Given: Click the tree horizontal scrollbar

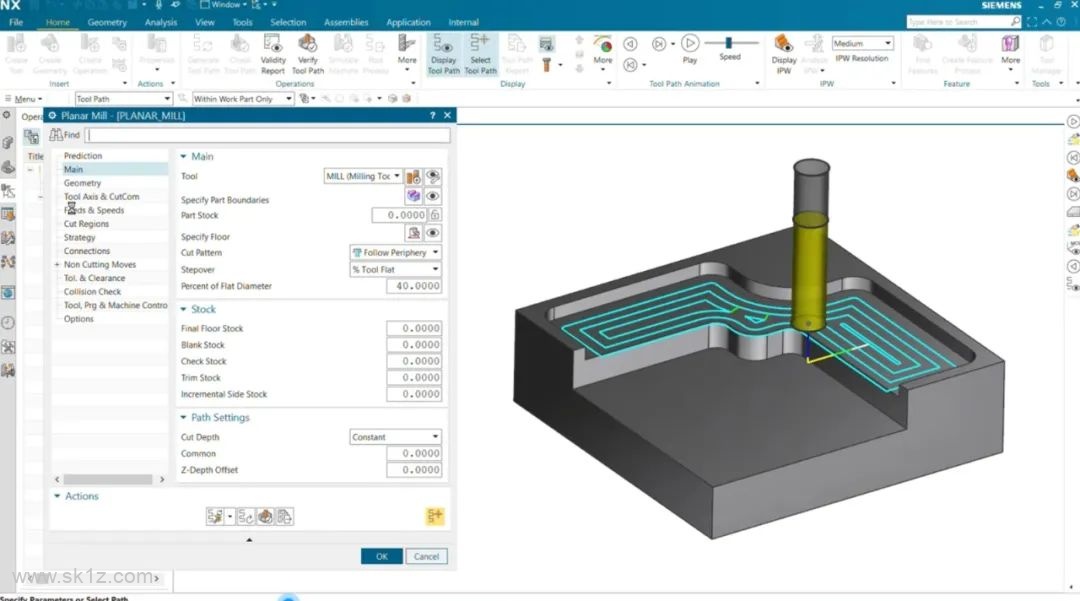Looking at the screenshot, I should 107,479.
